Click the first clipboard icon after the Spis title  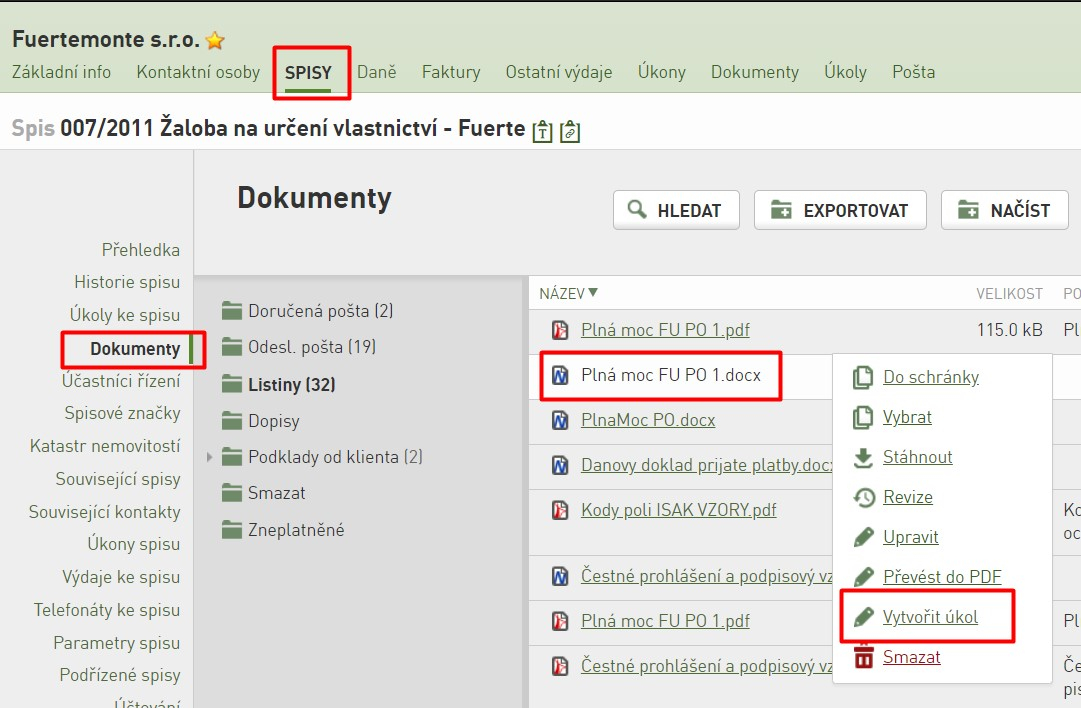click(543, 130)
